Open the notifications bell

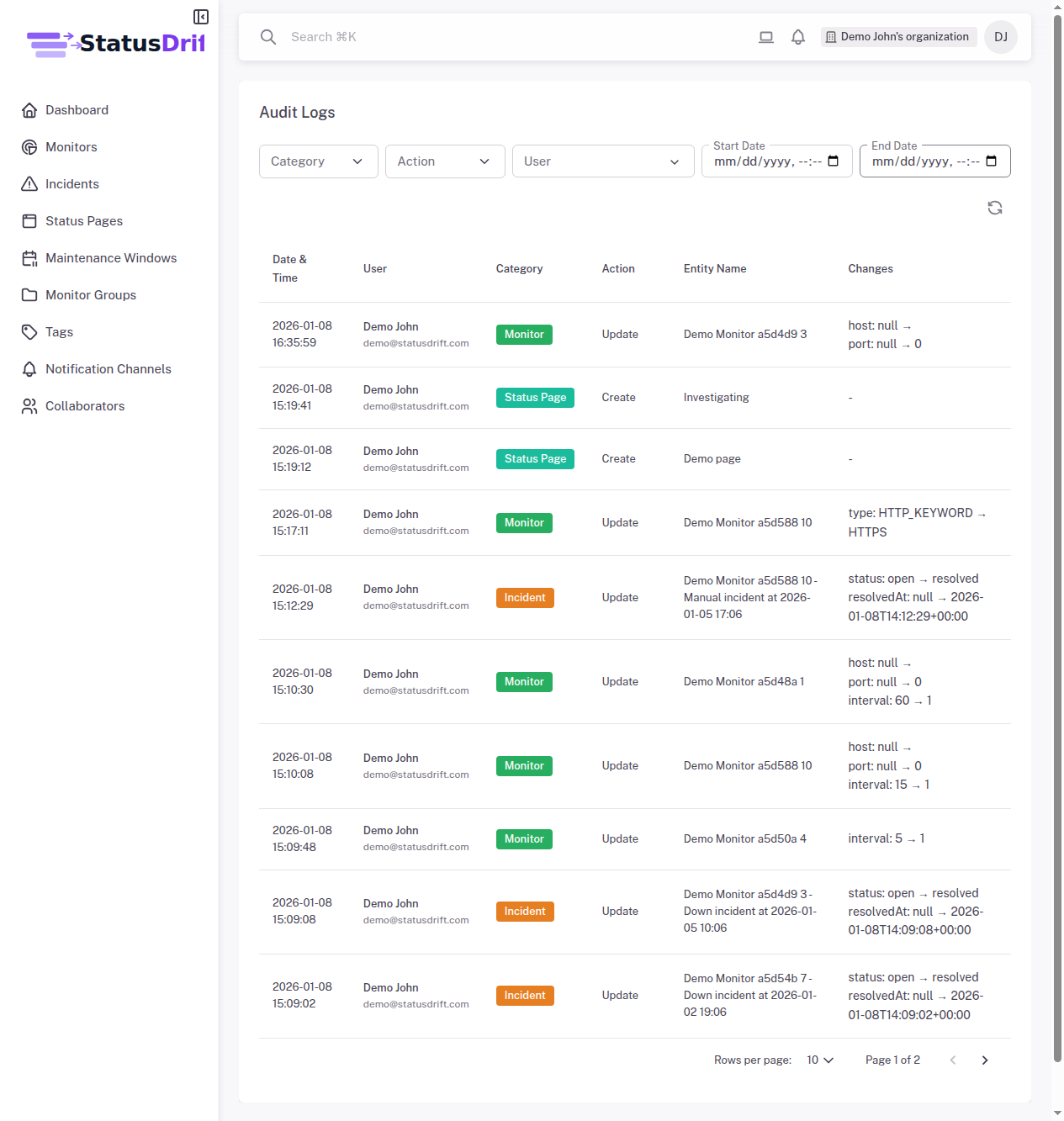(797, 36)
